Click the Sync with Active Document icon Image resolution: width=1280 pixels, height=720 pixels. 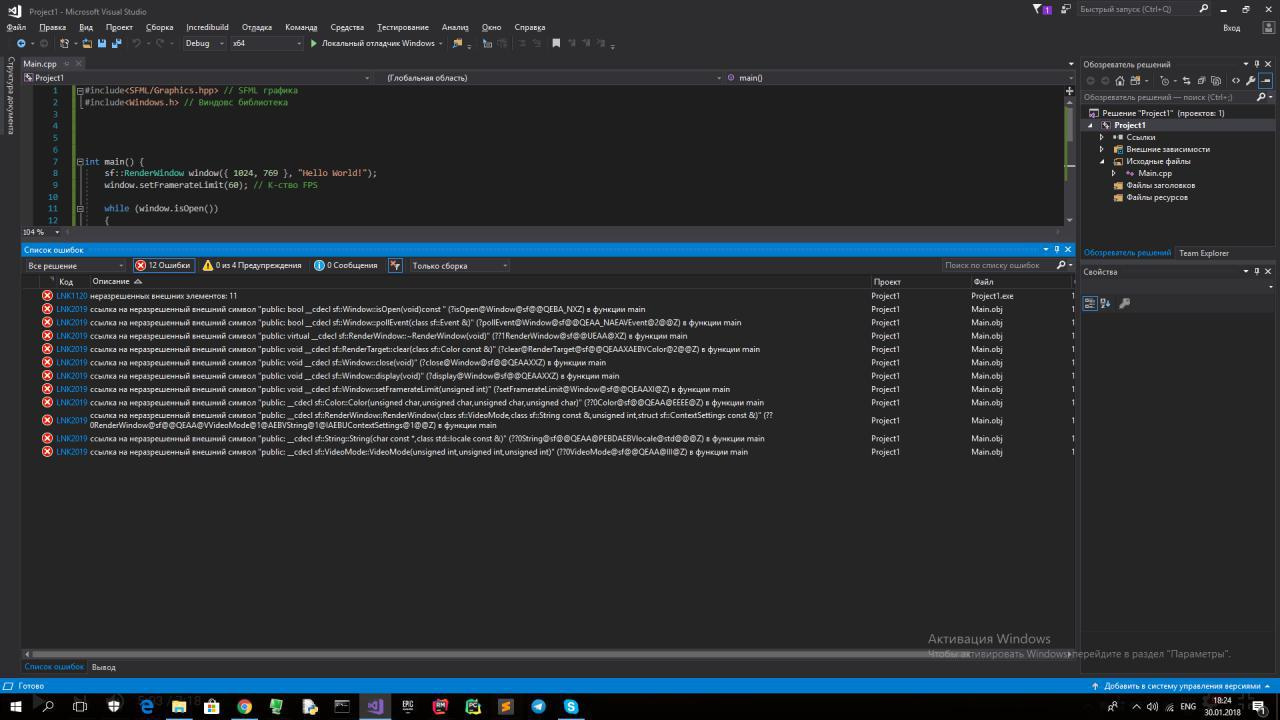[1186, 81]
